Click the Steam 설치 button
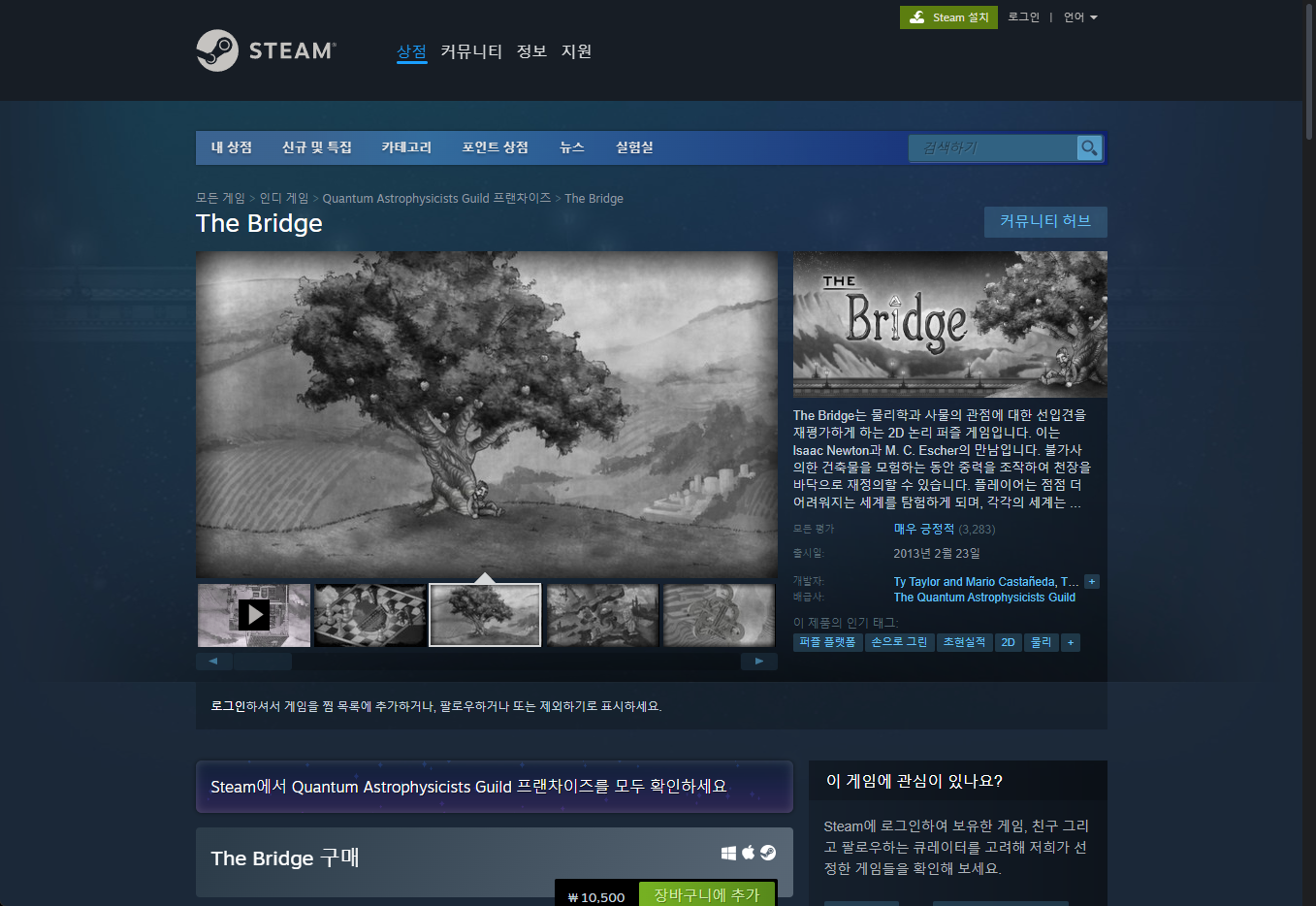 (948, 17)
